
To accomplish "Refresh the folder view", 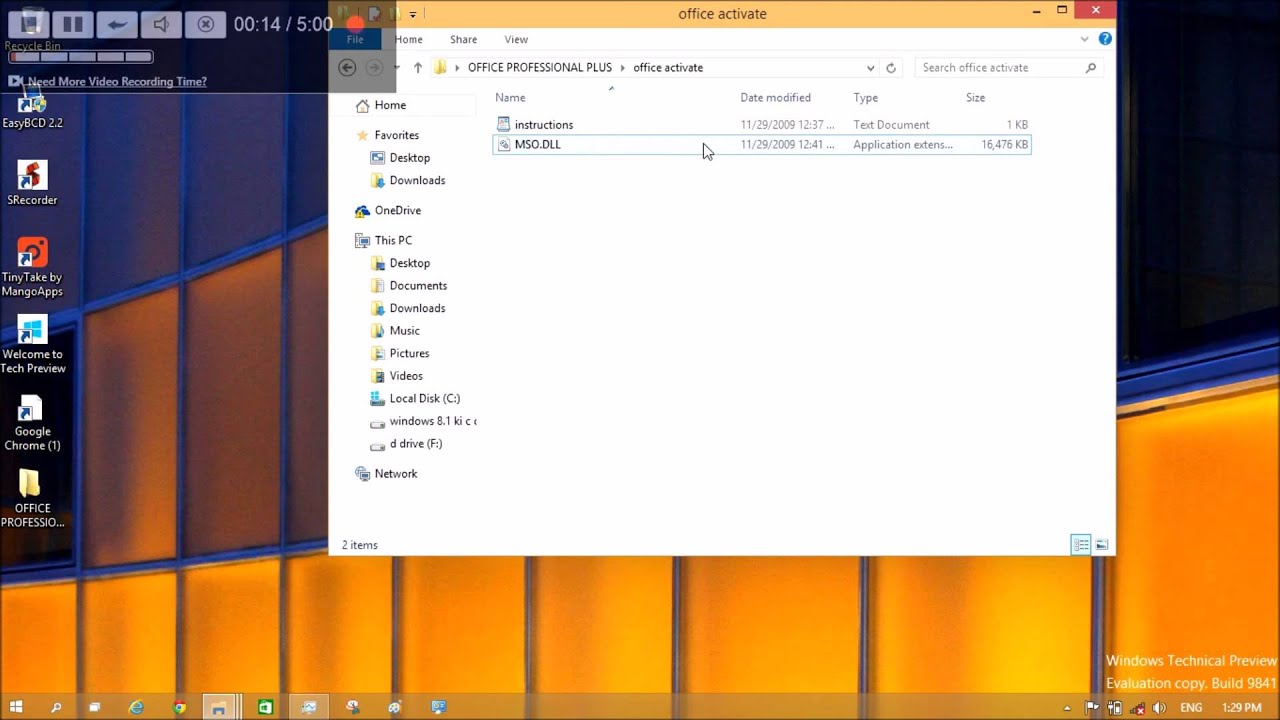I will [891, 68].
